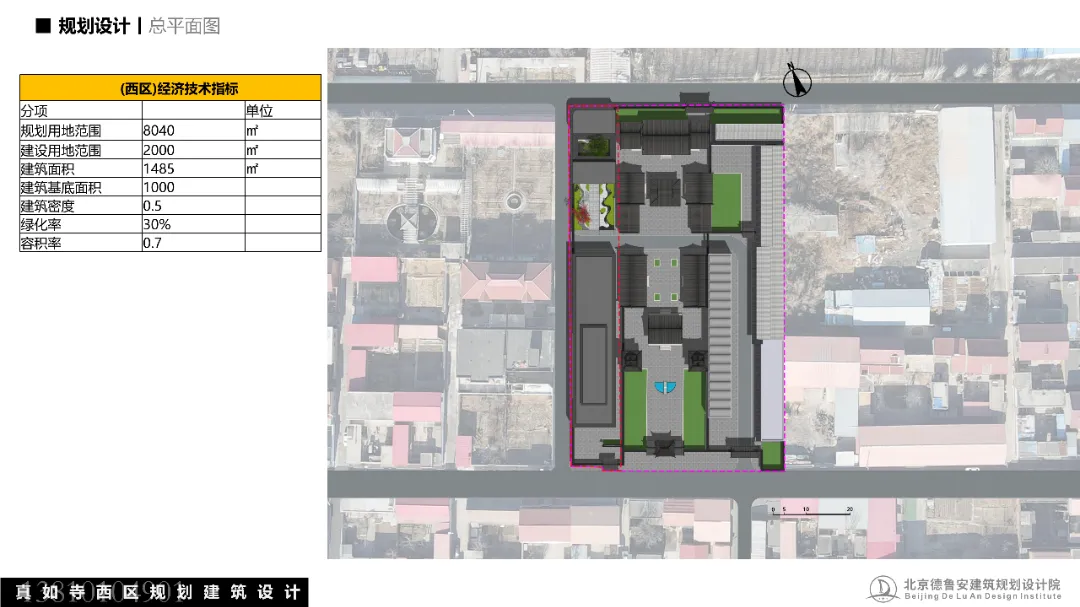Viewport: 1080px width, 607px height.
Task: Click the value 1485
Action: pyautogui.click(x=158, y=169)
